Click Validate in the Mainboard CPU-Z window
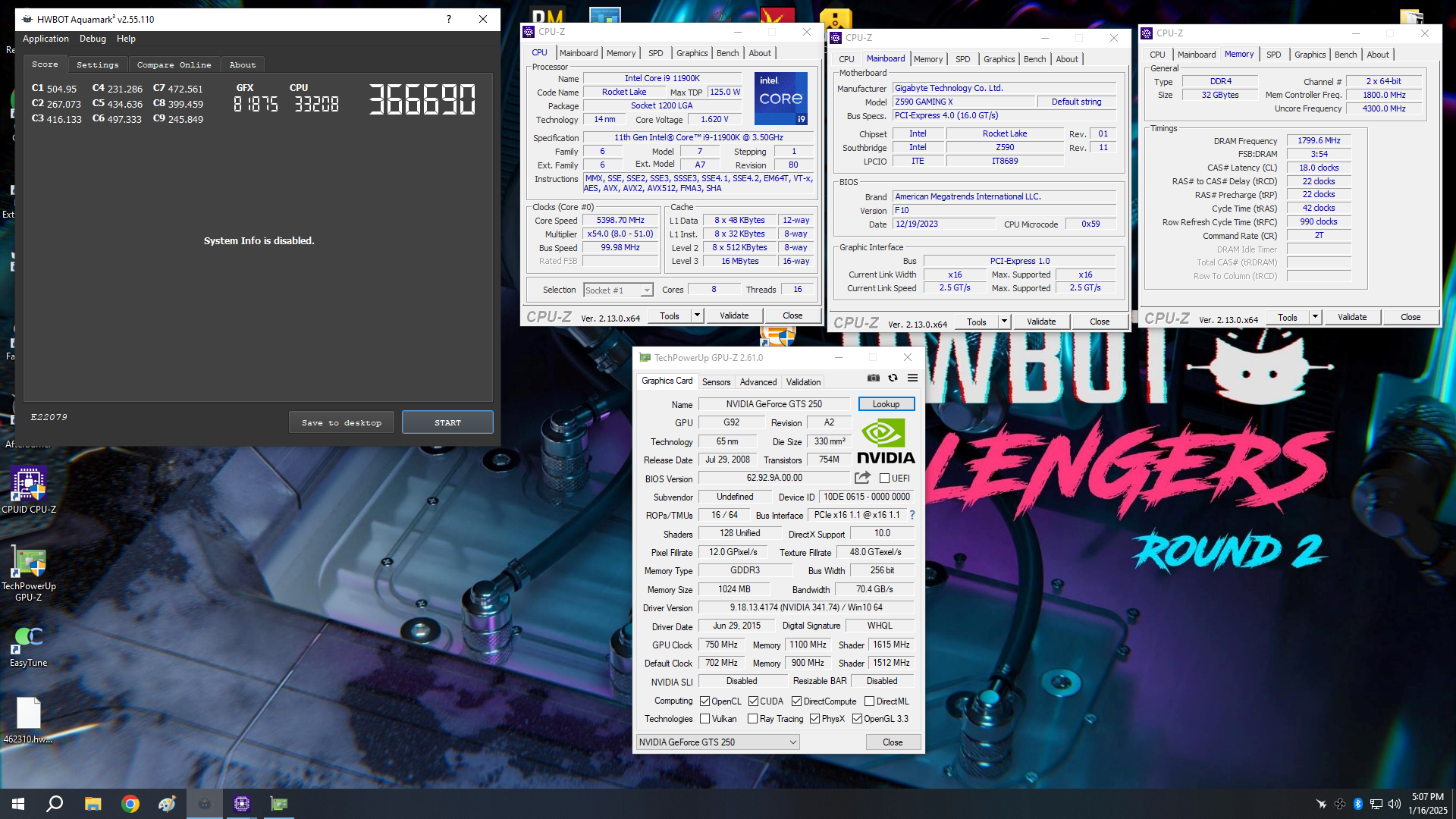This screenshot has width=1456, height=819. pyautogui.click(x=1041, y=322)
